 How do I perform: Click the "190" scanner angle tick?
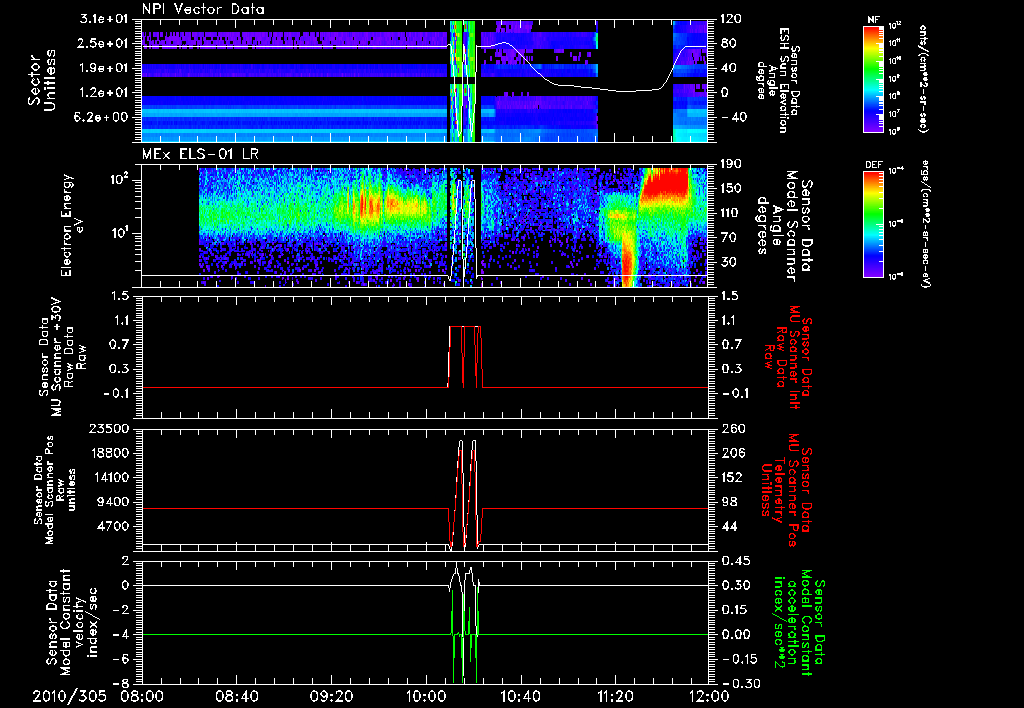tap(731, 164)
